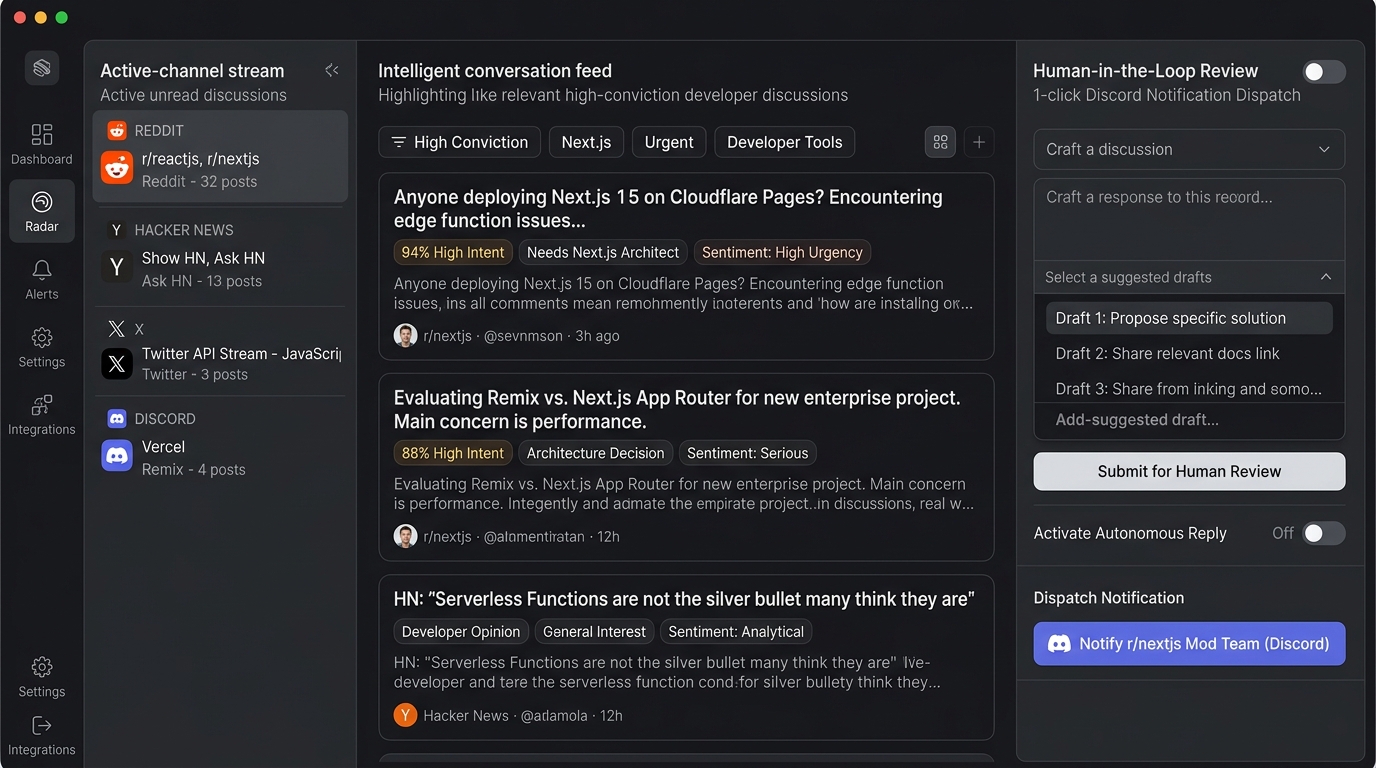Click the Sentiment: Analytical tag
This screenshot has width=1376, height=768.
point(736,632)
